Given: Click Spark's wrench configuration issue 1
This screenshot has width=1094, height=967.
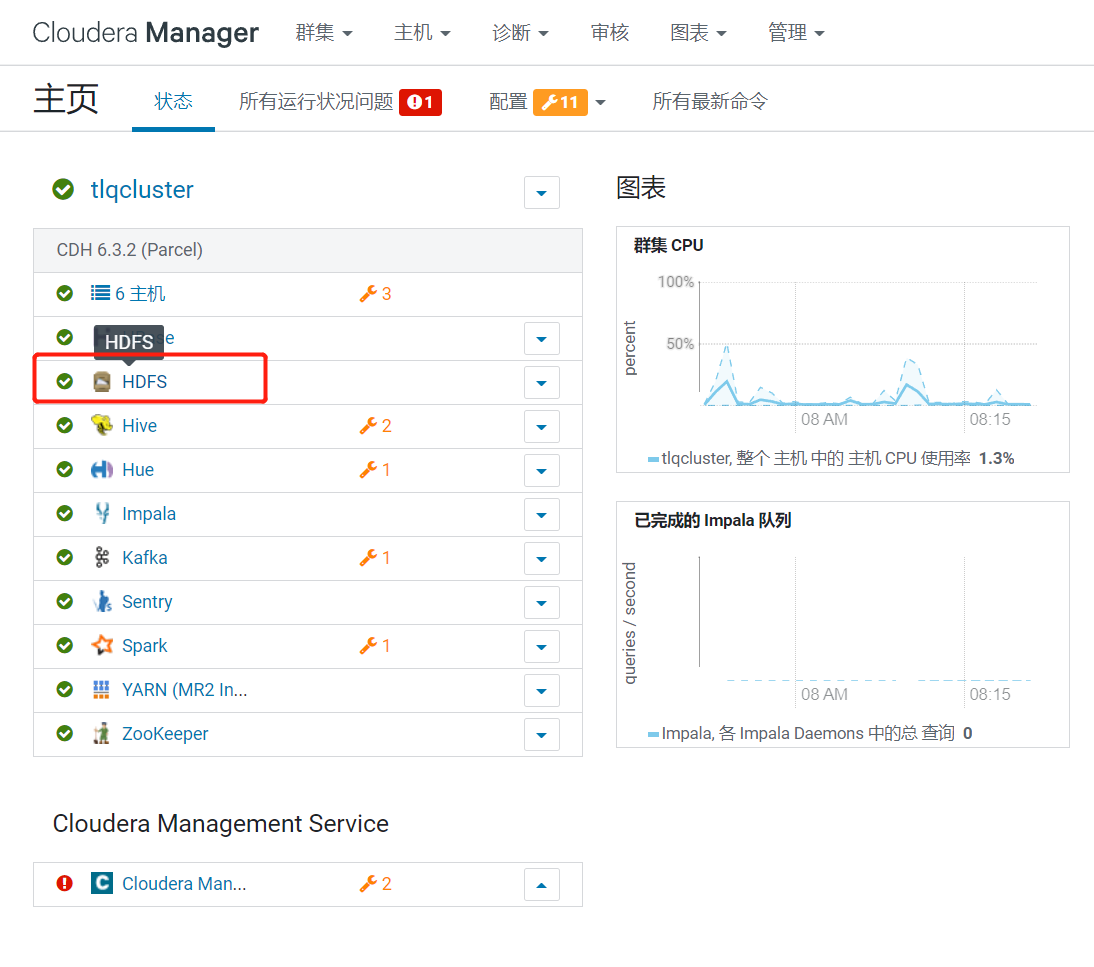Looking at the screenshot, I should (x=375, y=645).
